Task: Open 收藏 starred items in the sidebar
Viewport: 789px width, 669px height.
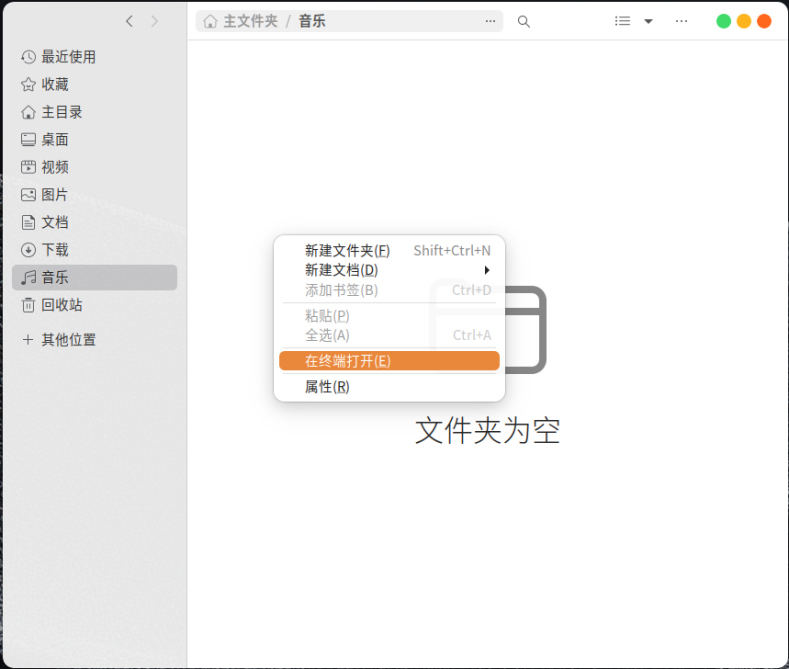Action: 55,85
